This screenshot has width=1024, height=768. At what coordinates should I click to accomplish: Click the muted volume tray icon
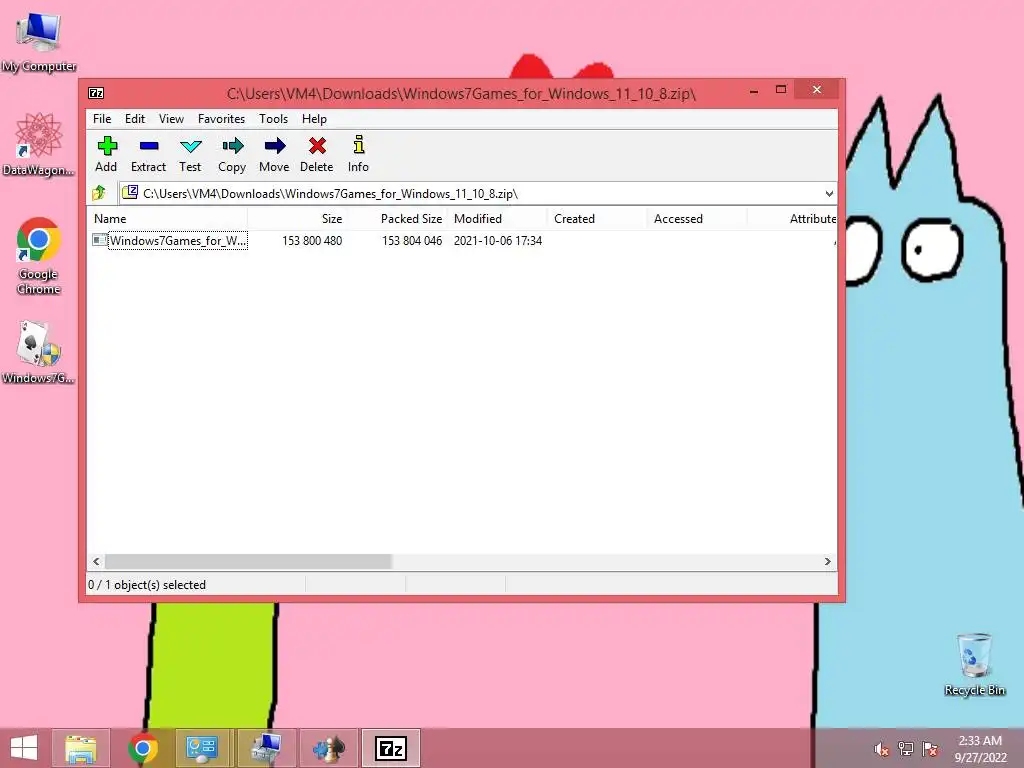[881, 749]
